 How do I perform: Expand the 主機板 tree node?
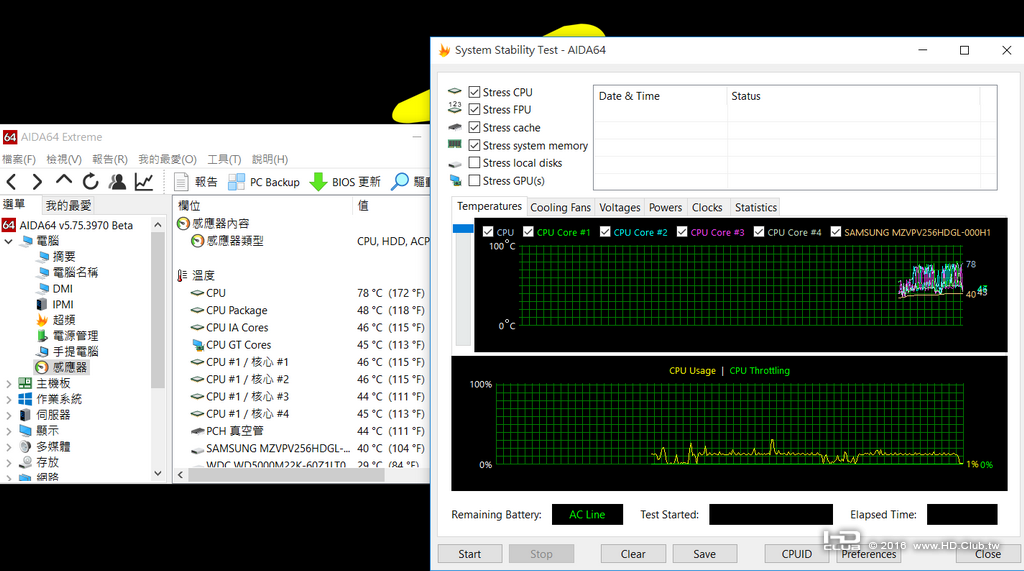[8, 383]
